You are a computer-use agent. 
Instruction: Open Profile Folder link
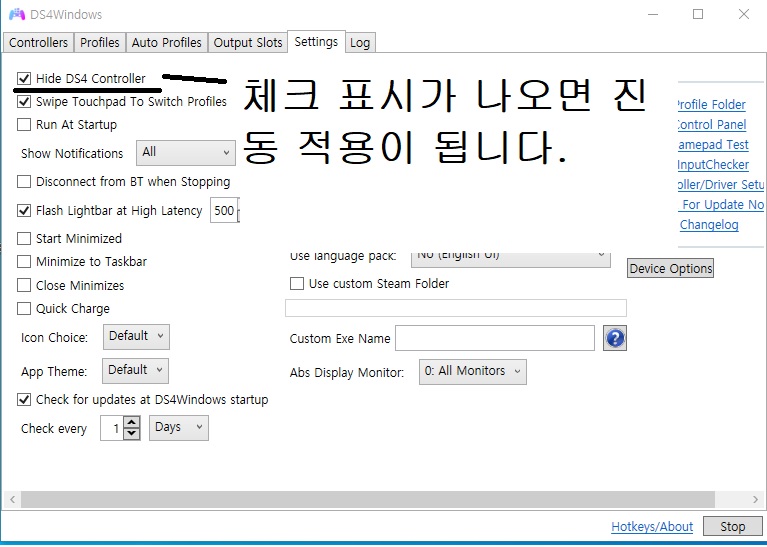tap(712, 105)
